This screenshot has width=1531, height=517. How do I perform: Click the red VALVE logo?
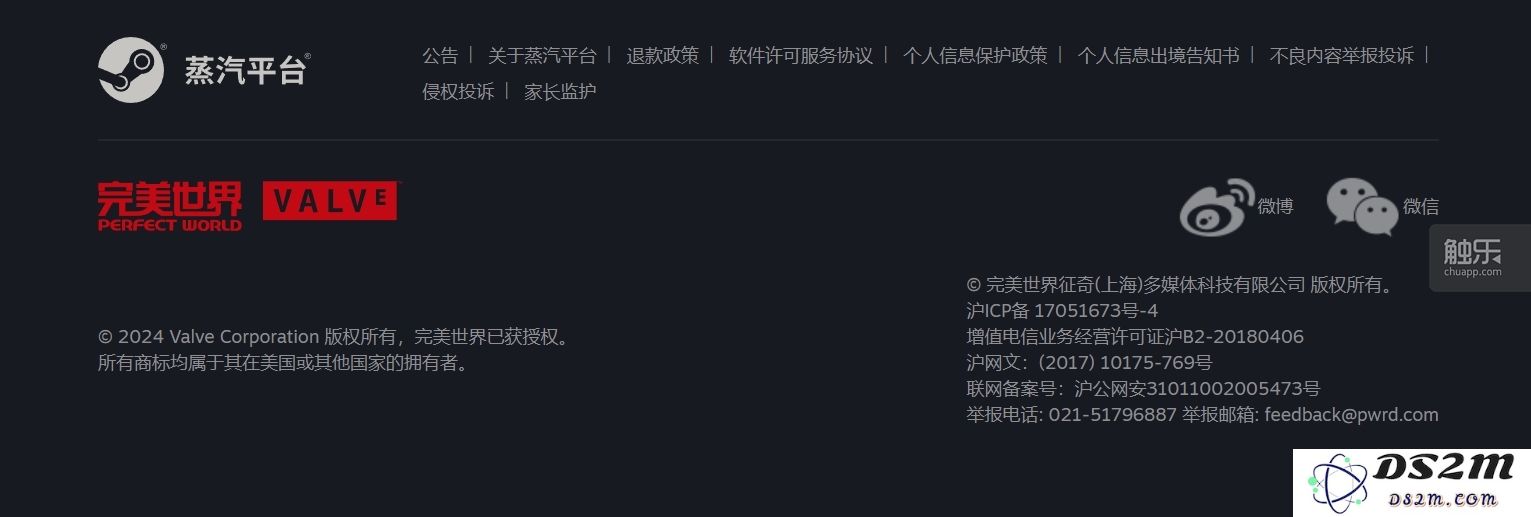[330, 201]
